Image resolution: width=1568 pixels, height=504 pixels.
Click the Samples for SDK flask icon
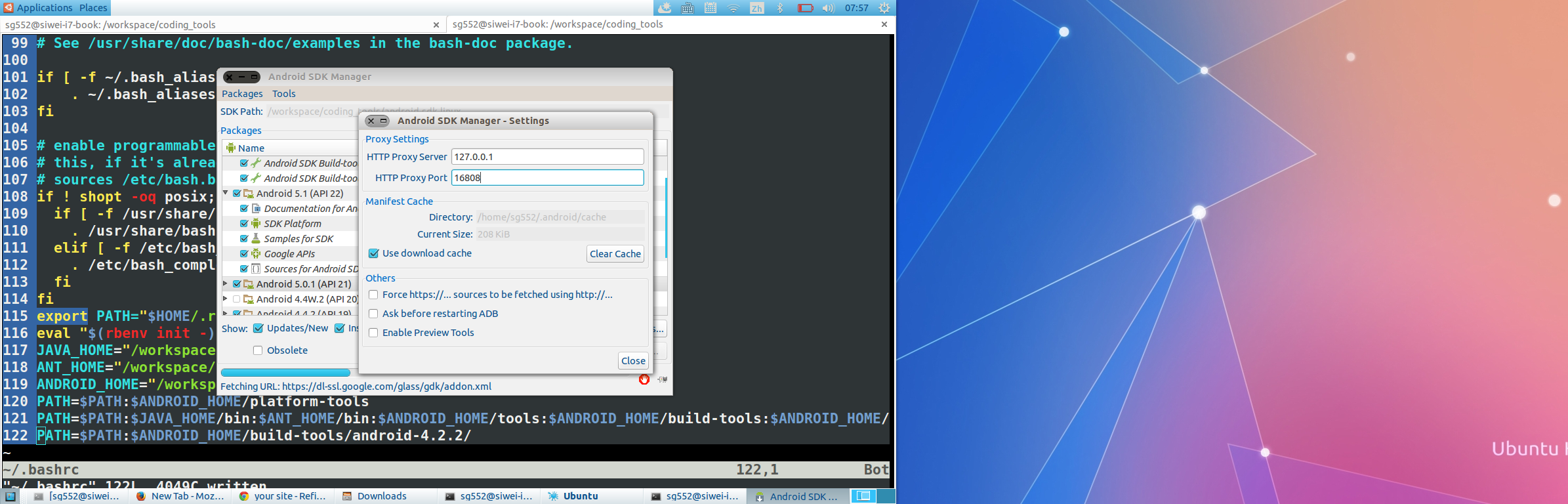point(256,238)
